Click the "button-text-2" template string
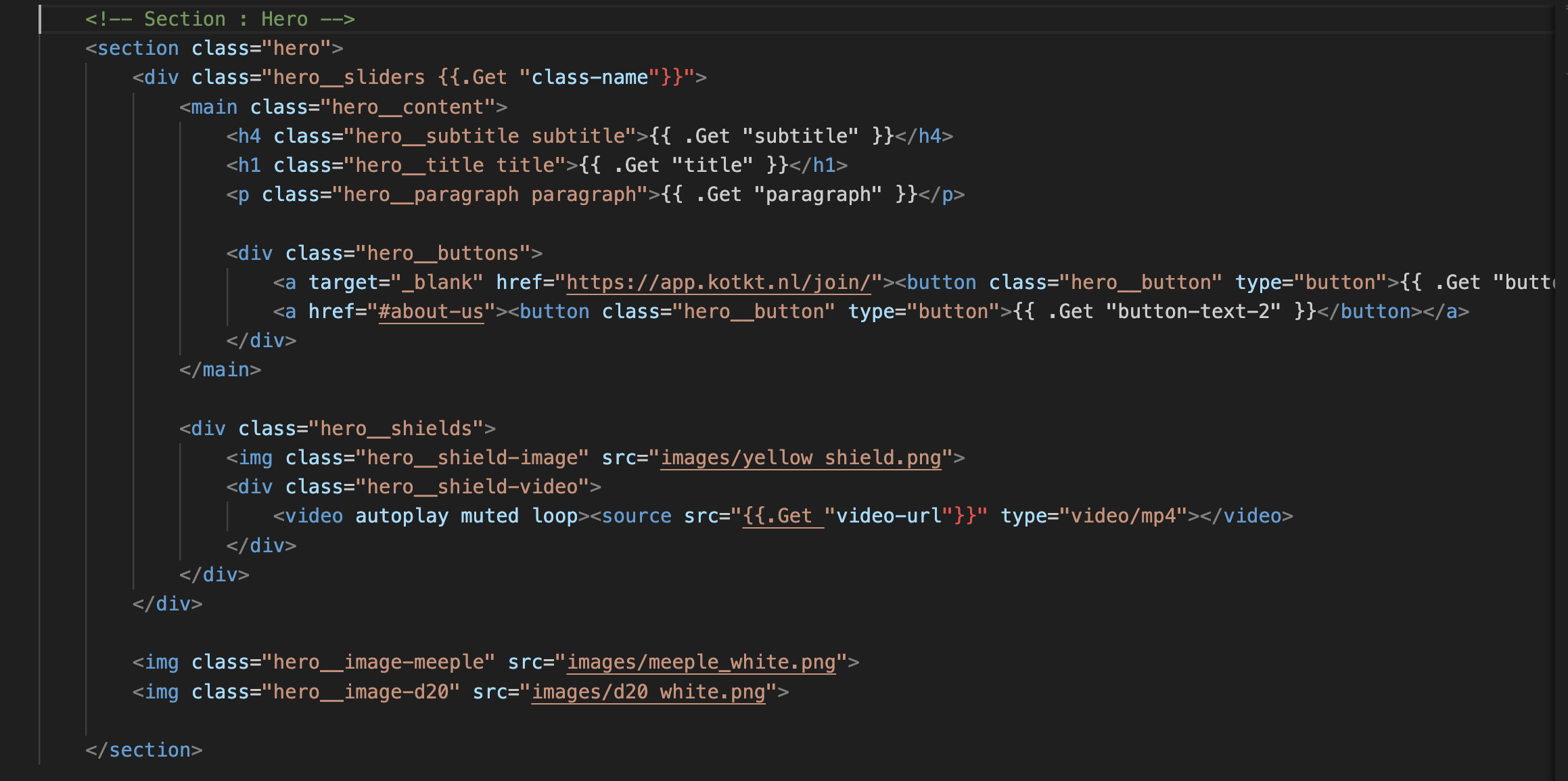 (1193, 311)
